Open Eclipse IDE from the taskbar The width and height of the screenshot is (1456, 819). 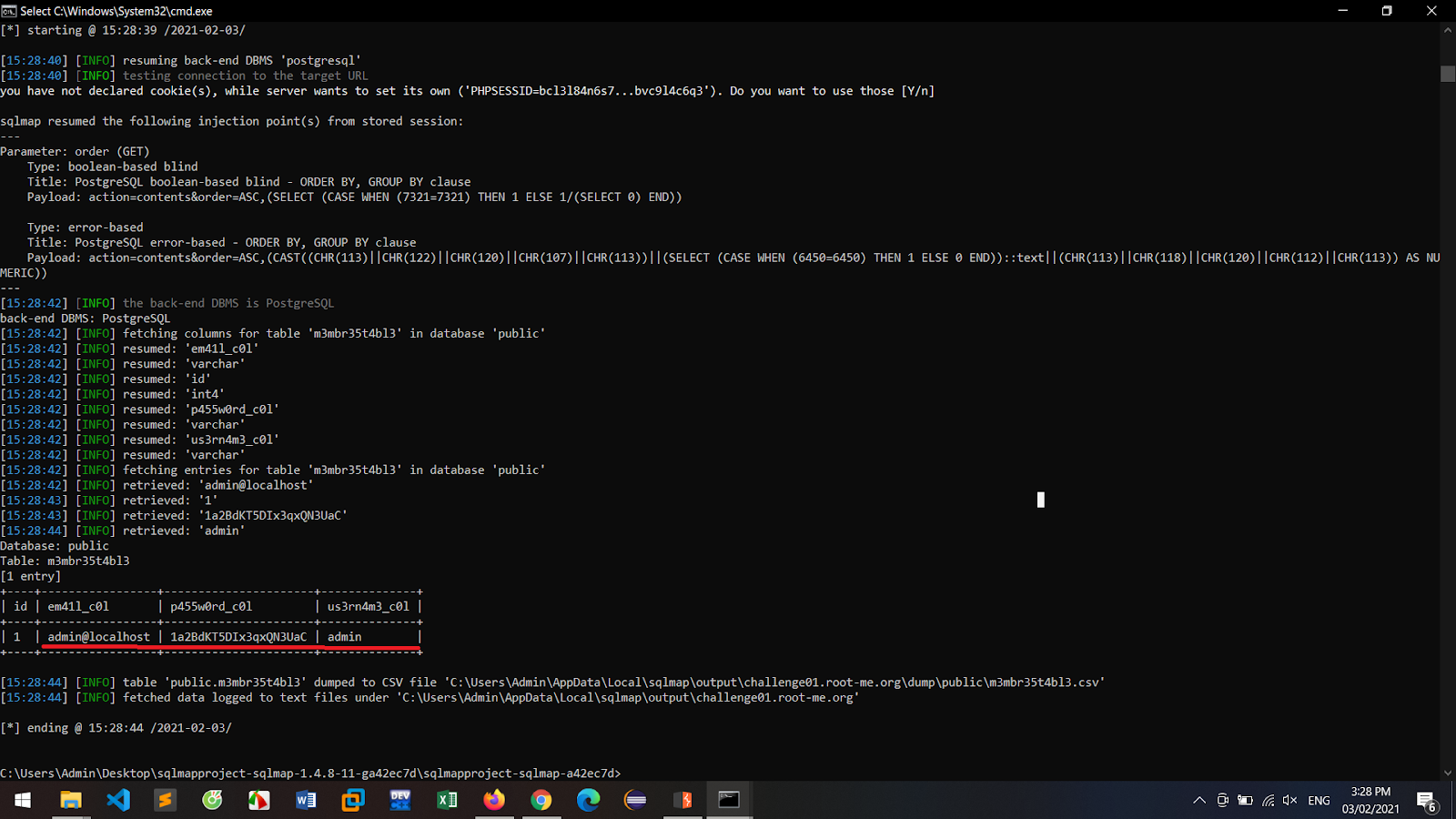635,800
